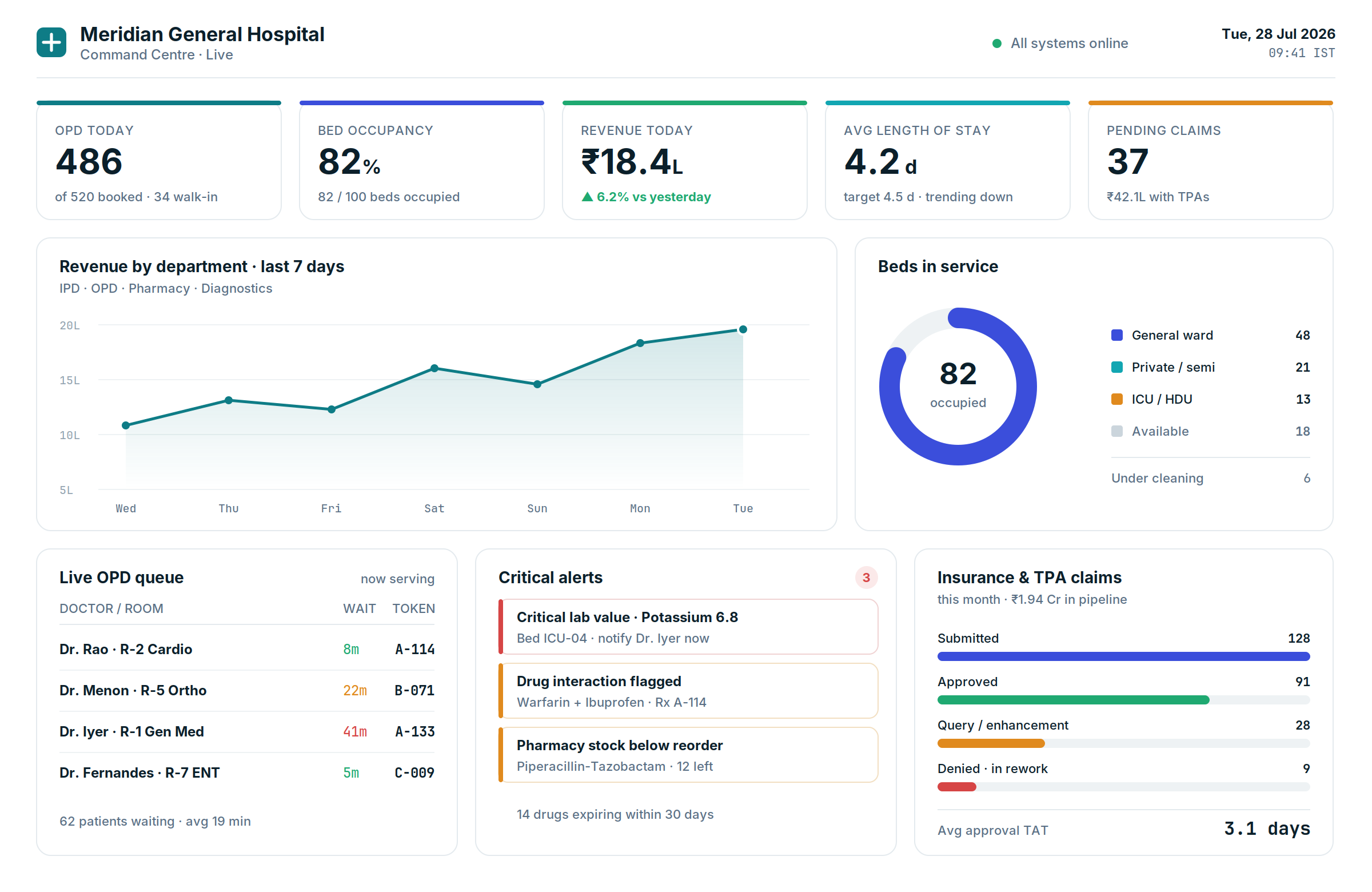This screenshot has height=892, width=1372.
Task: Select token B-071 in OPD queue
Action: tap(414, 691)
